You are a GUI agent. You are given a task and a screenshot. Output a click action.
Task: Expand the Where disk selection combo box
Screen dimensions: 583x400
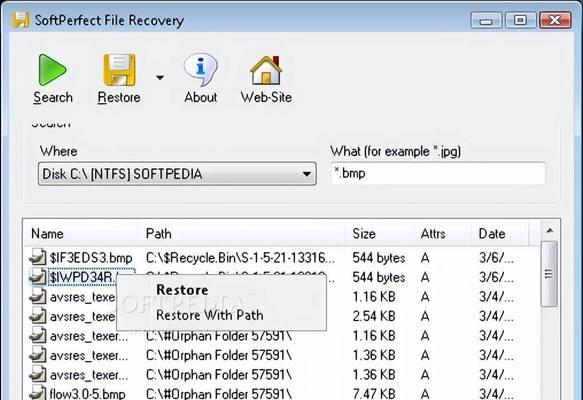click(x=177, y=174)
